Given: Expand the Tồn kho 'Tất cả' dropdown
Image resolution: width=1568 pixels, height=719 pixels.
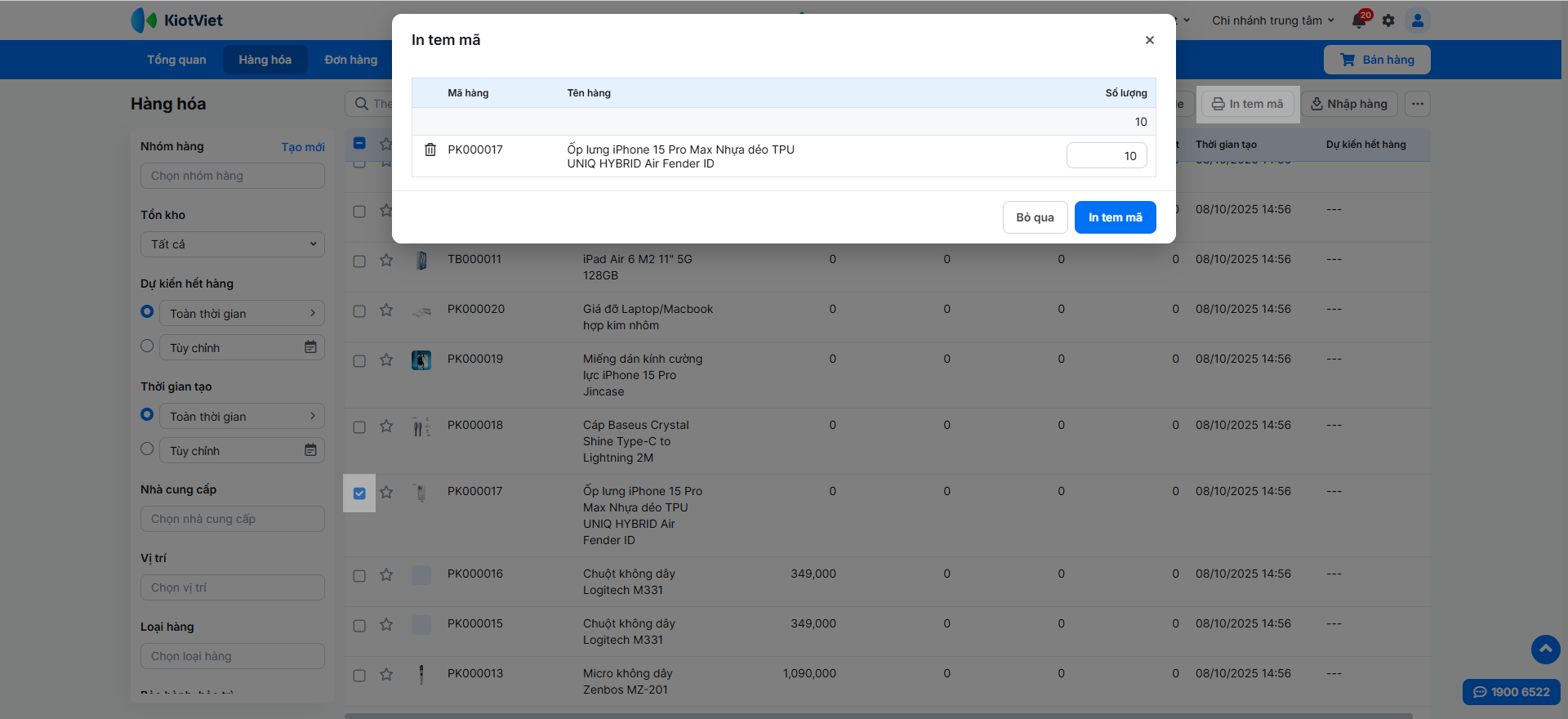Looking at the screenshot, I should coord(233,244).
